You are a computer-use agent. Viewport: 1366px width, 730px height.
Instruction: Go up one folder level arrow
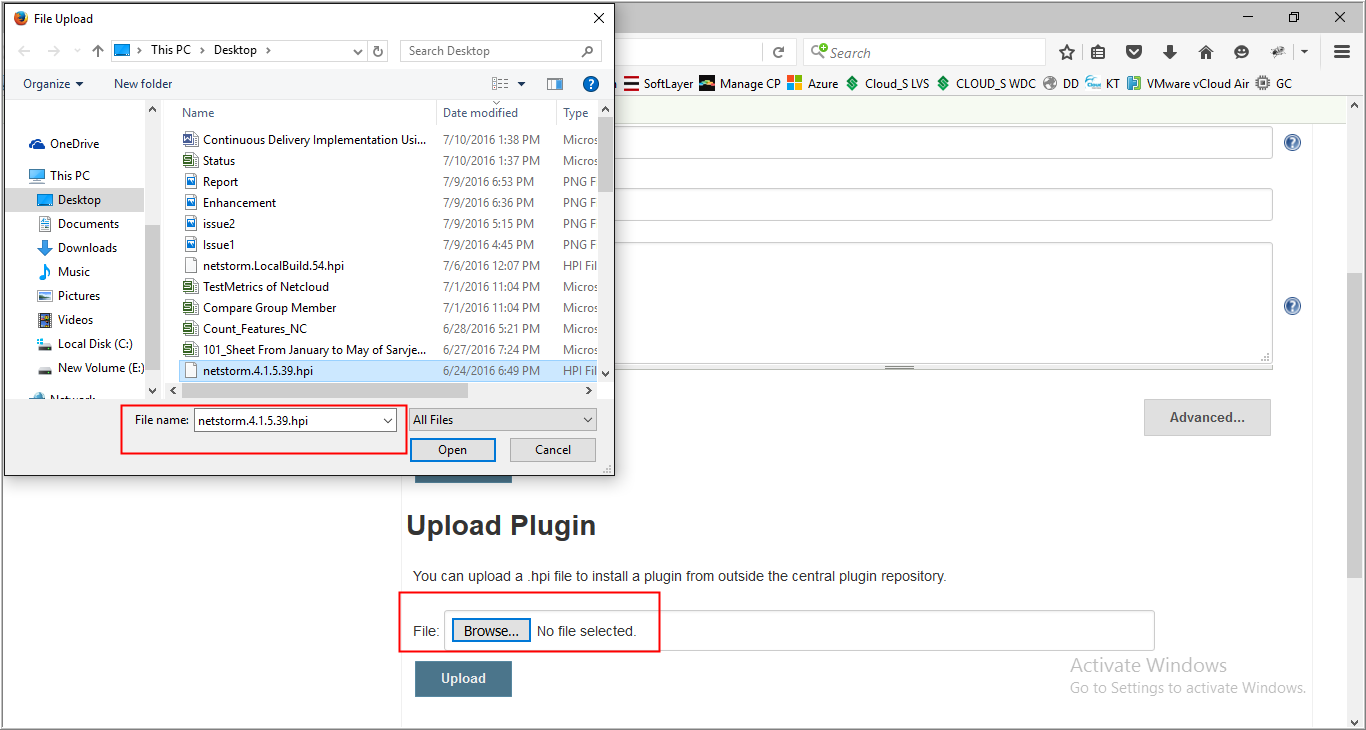point(98,50)
